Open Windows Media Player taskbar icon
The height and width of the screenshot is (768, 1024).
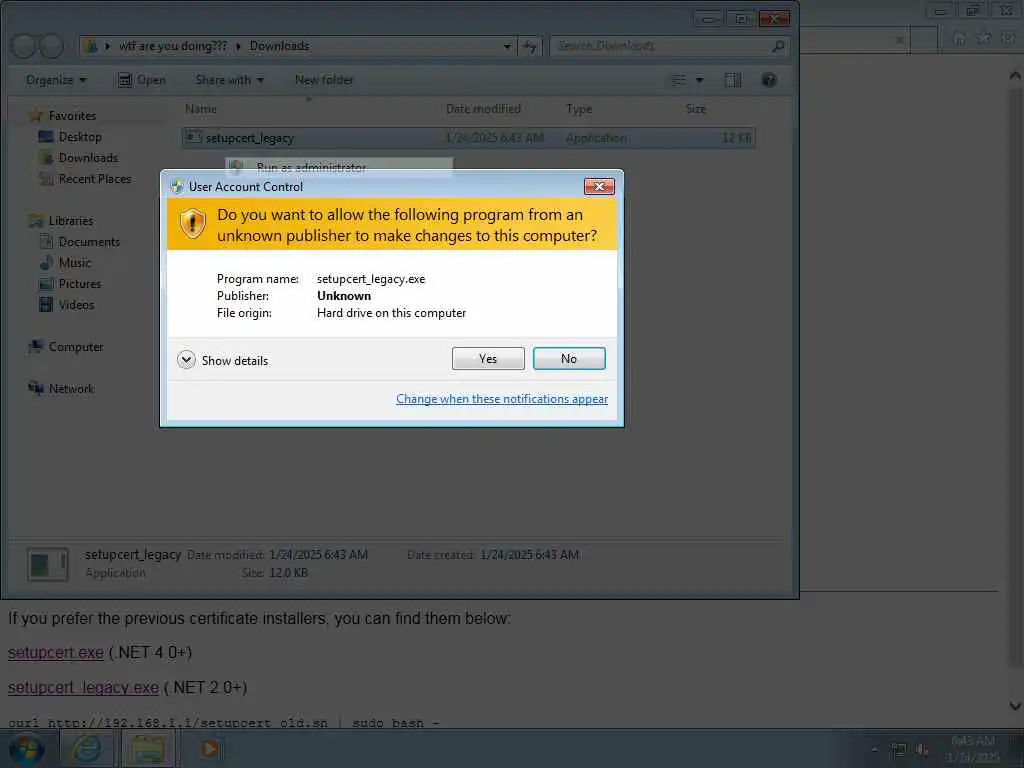(x=210, y=749)
